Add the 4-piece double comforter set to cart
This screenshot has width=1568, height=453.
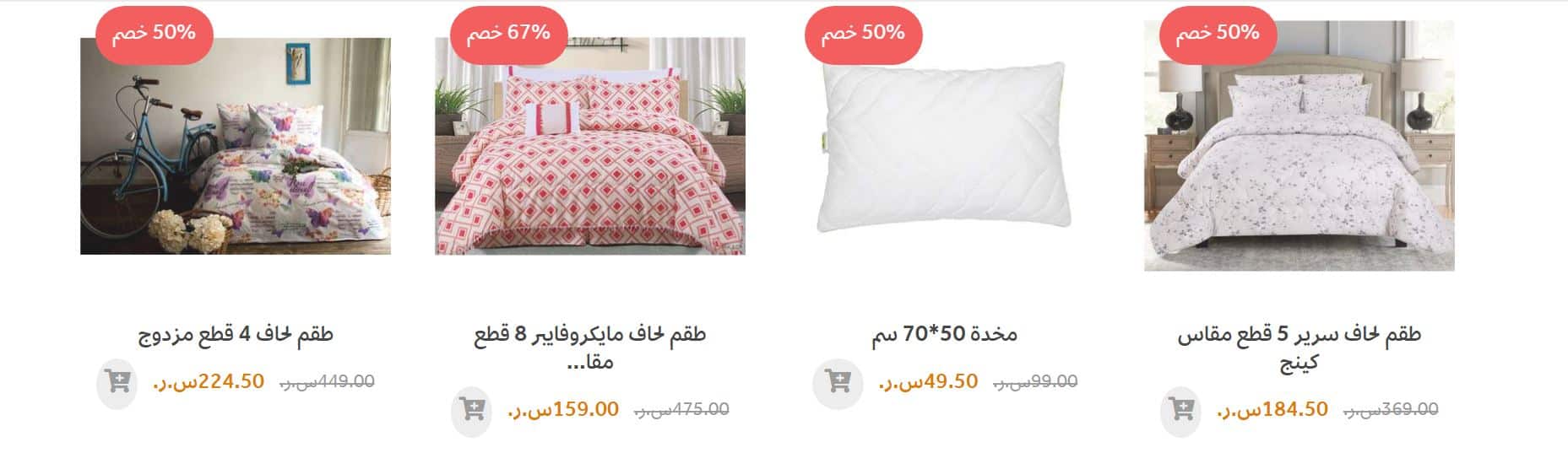117,381
